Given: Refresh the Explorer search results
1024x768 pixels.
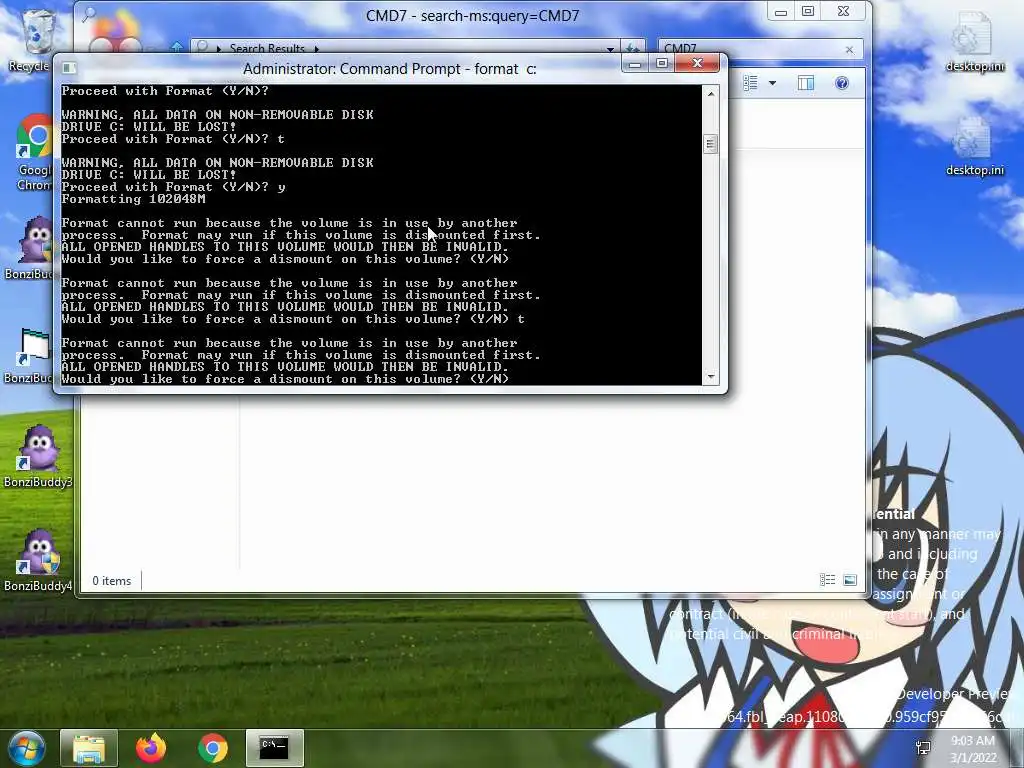Looking at the screenshot, I should [x=632, y=49].
